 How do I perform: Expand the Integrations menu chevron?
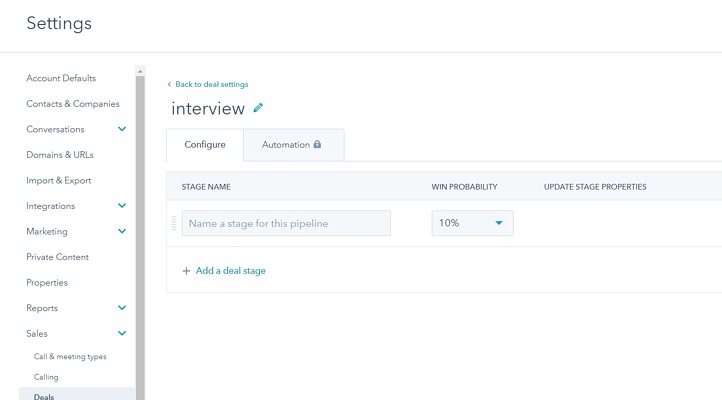click(122, 205)
